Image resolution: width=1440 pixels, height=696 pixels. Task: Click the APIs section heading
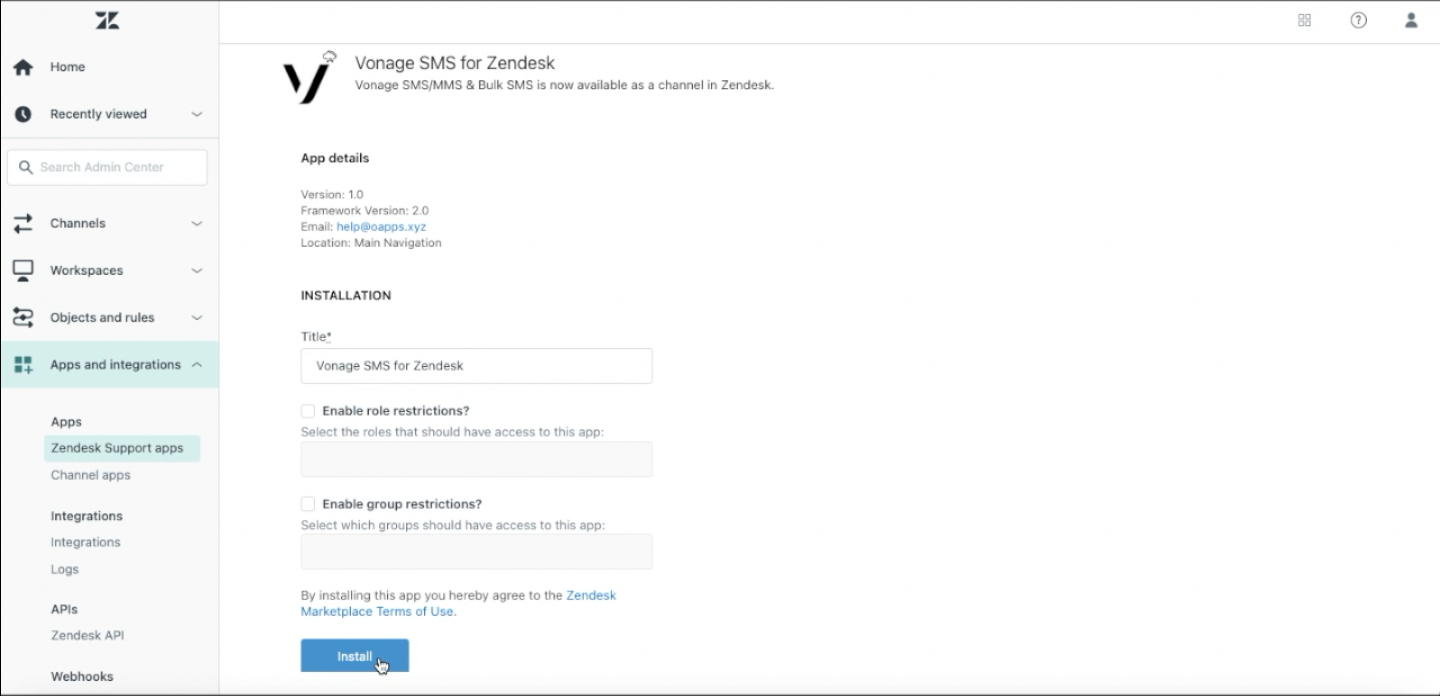[x=64, y=609]
